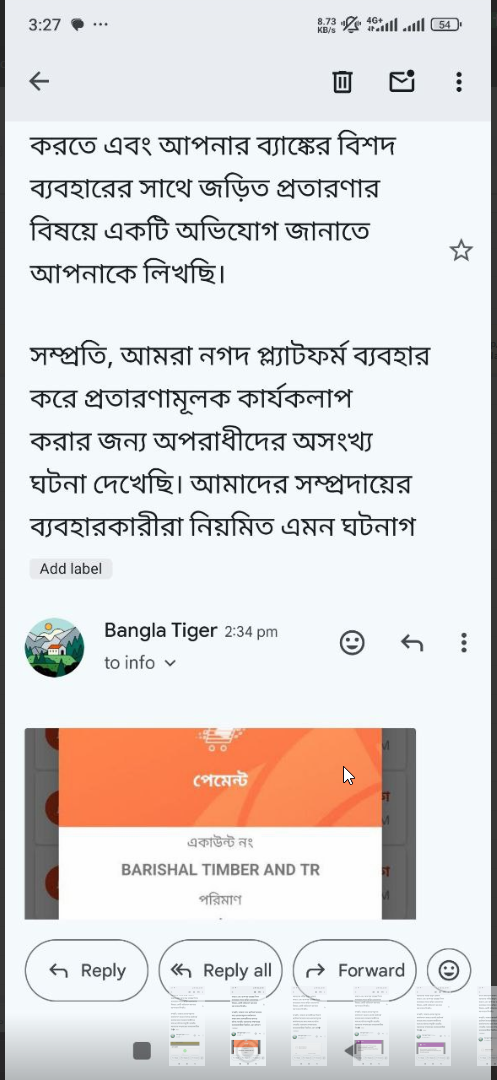Open the payment screenshot attachment

[x=220, y=824]
